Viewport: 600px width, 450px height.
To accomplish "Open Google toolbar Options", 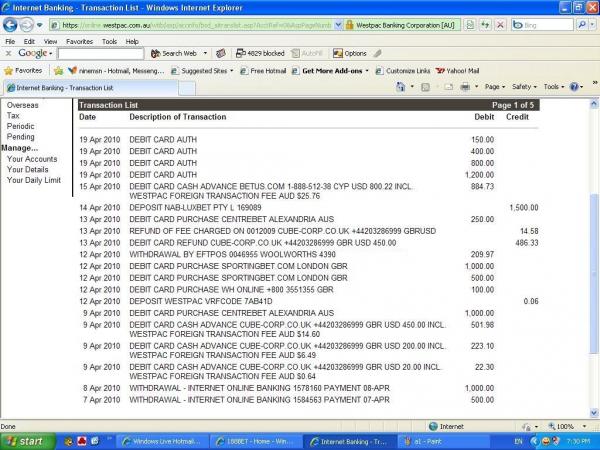I will [351, 53].
